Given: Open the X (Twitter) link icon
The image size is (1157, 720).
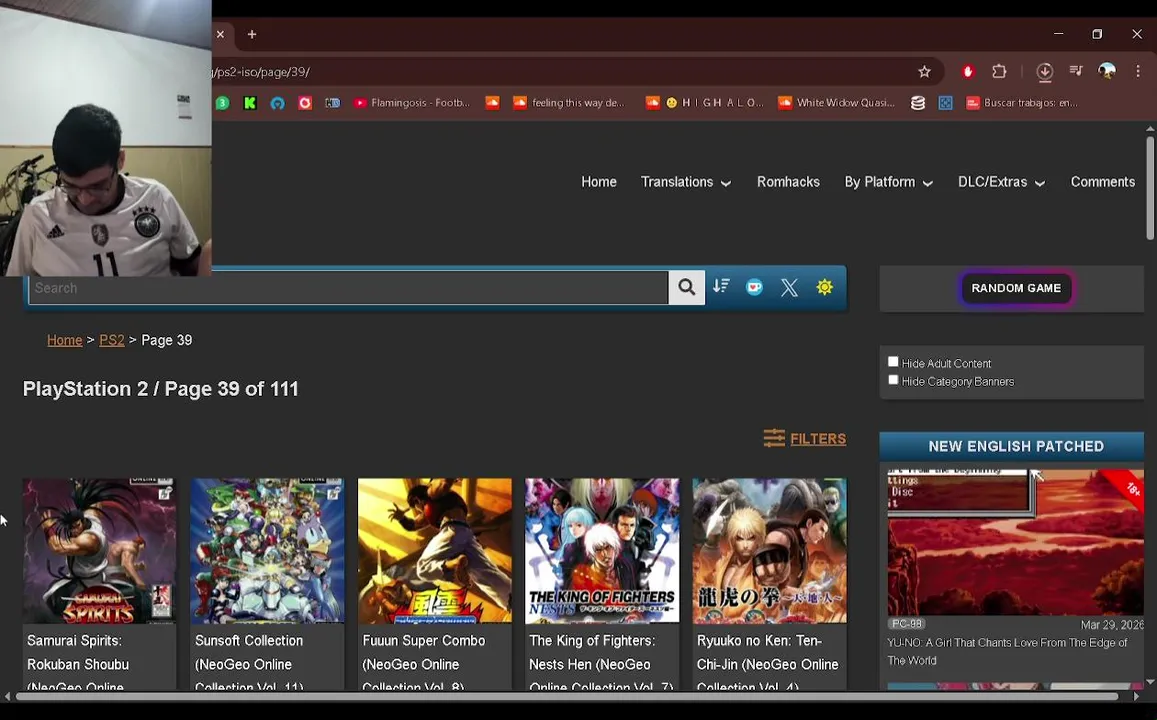Looking at the screenshot, I should tap(790, 287).
